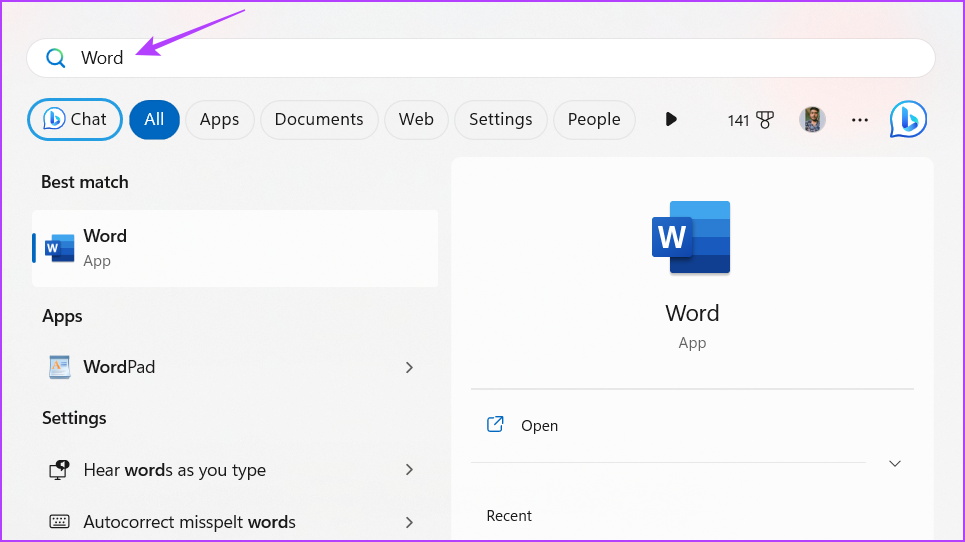The image size is (965, 542).
Task: Switch to the Documents filter tab
Action: click(319, 120)
